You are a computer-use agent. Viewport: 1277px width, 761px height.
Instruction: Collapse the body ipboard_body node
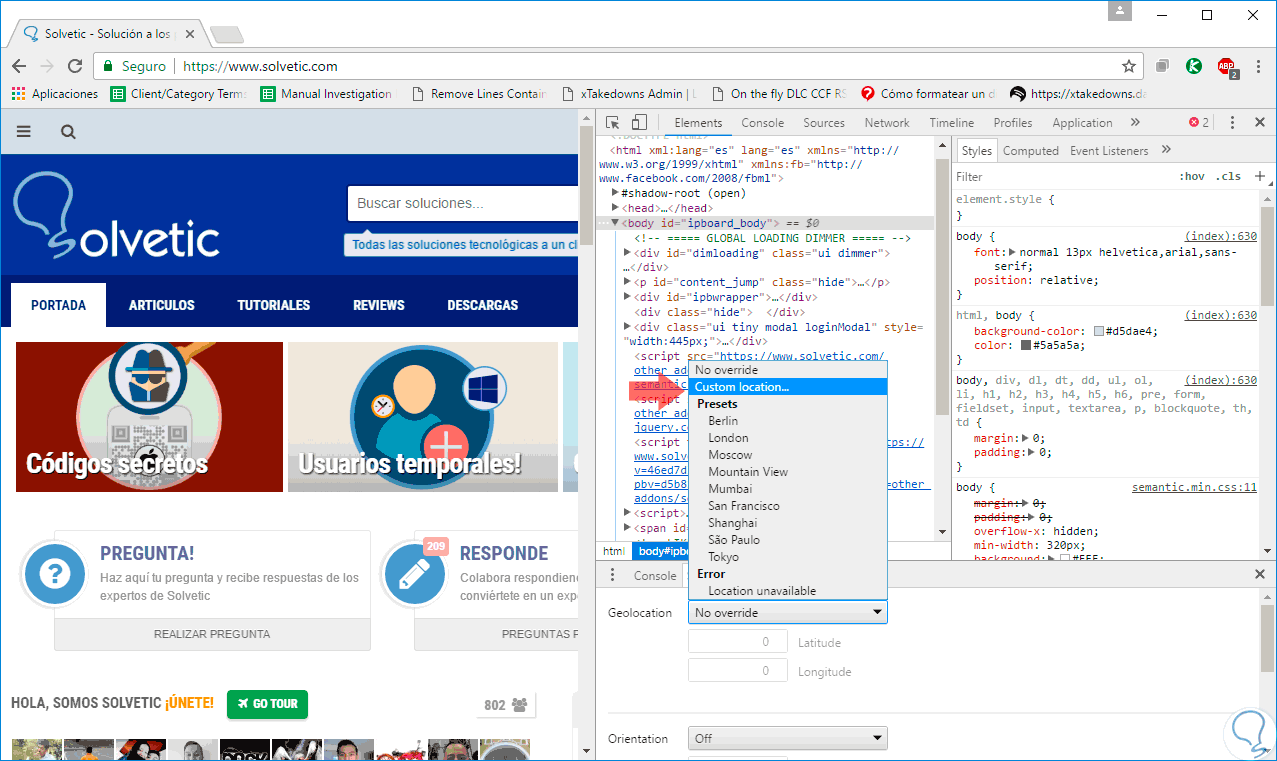click(616, 223)
